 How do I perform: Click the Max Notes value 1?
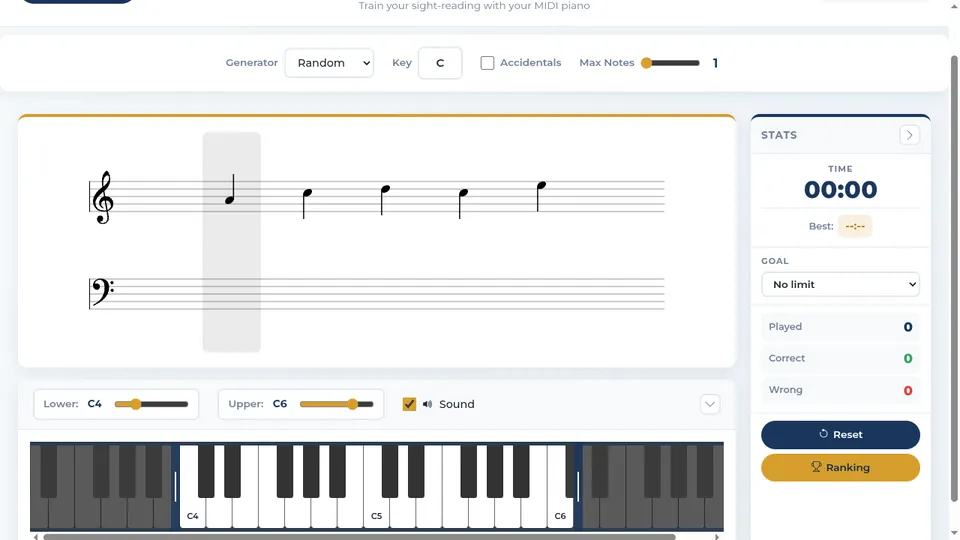click(715, 63)
